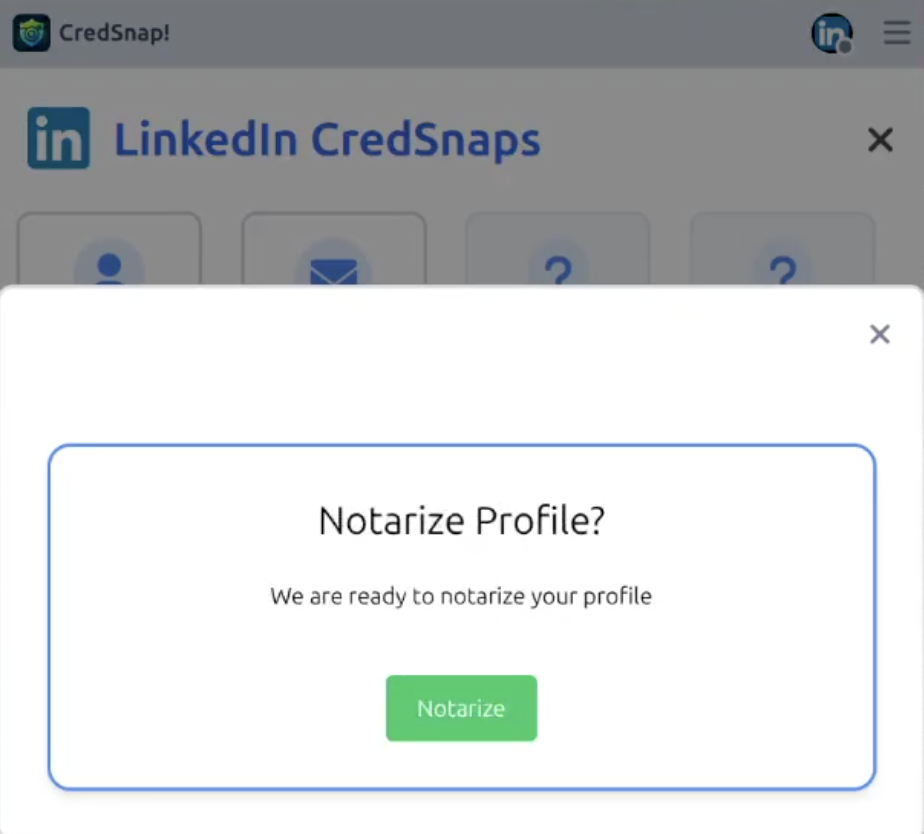924x834 pixels.
Task: Click the dimmed header bar's empty middle area
Action: tap(480, 33)
